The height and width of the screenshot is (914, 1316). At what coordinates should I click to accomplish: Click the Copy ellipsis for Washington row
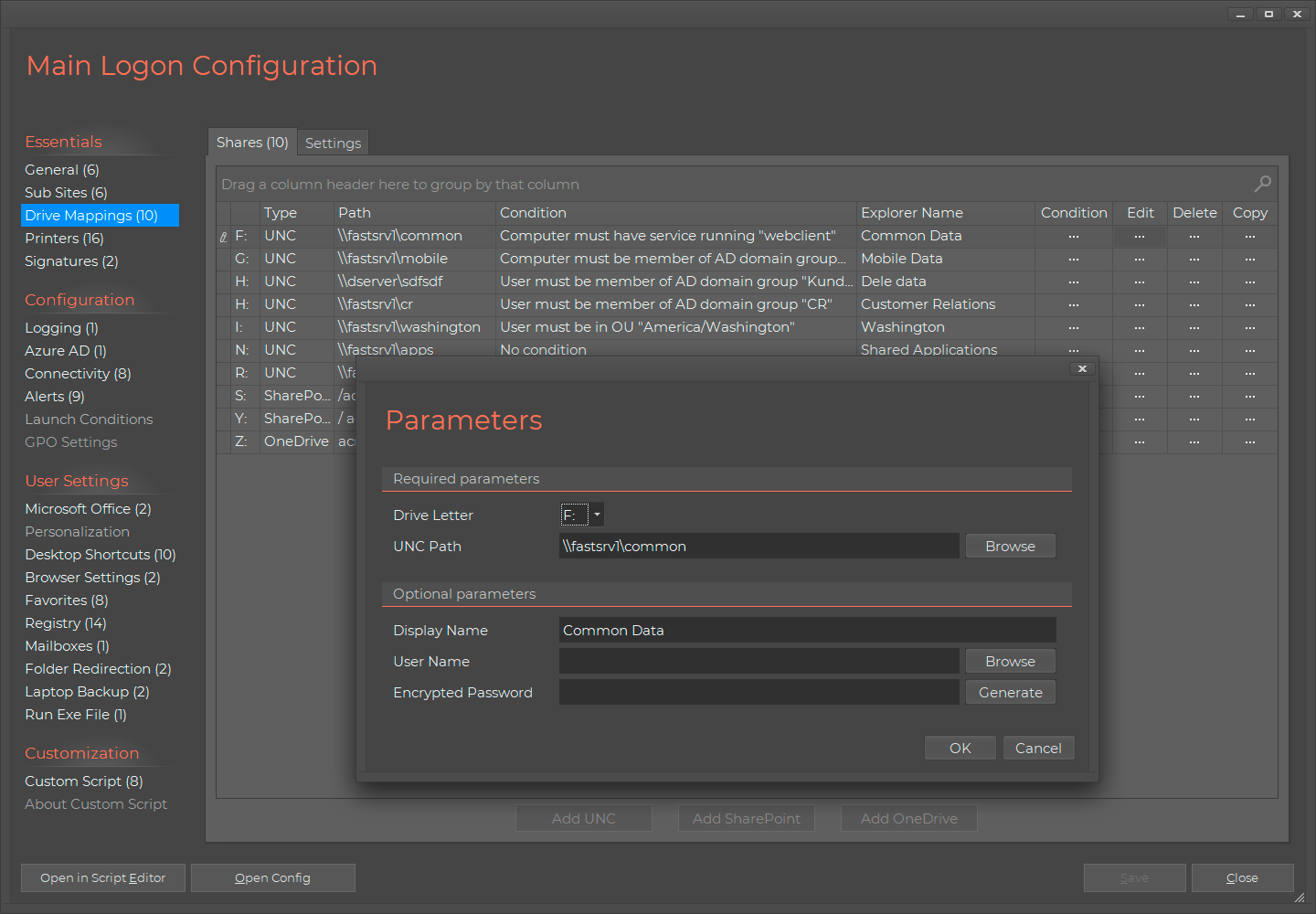(1250, 327)
